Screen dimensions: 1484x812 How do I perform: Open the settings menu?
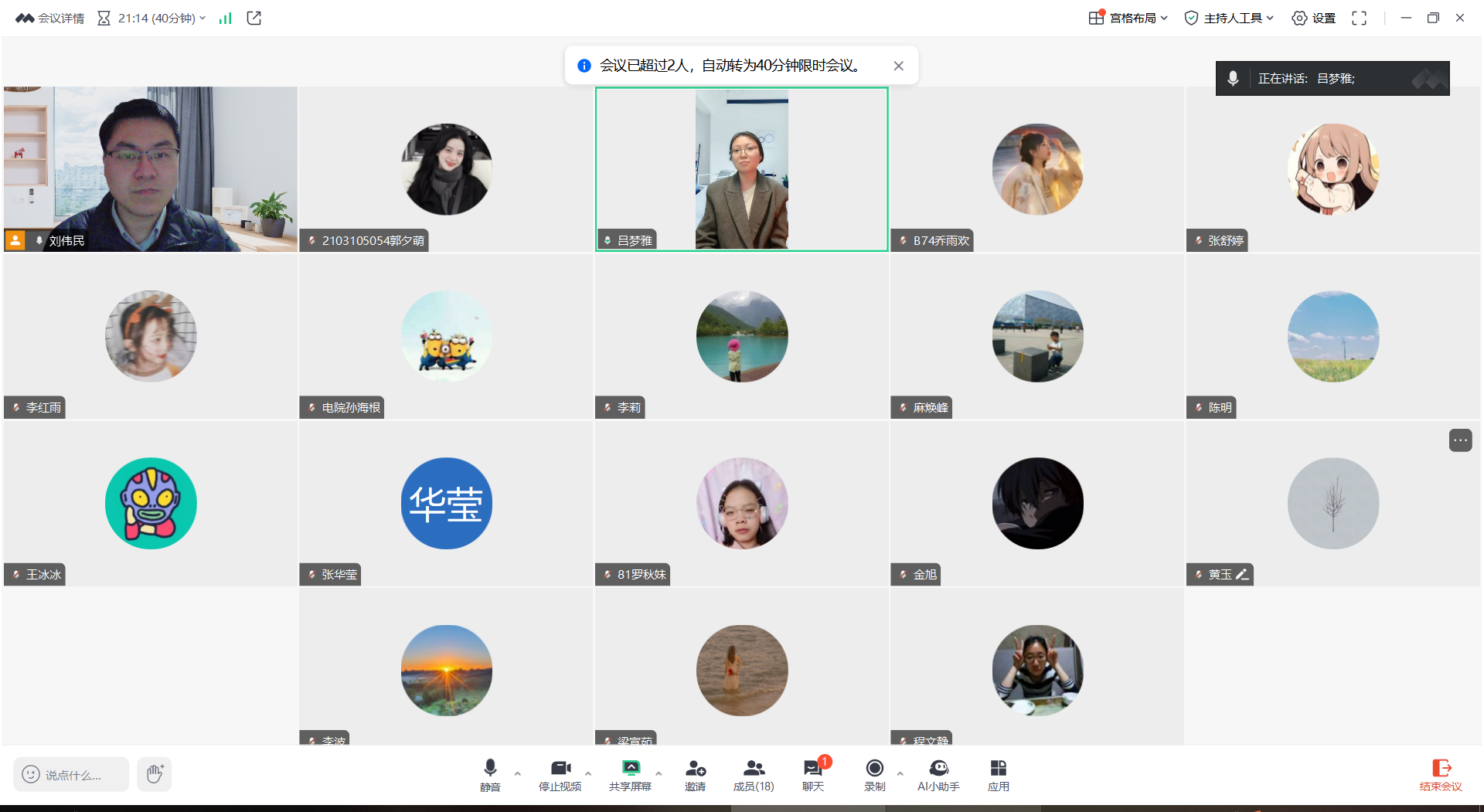pos(1313,18)
